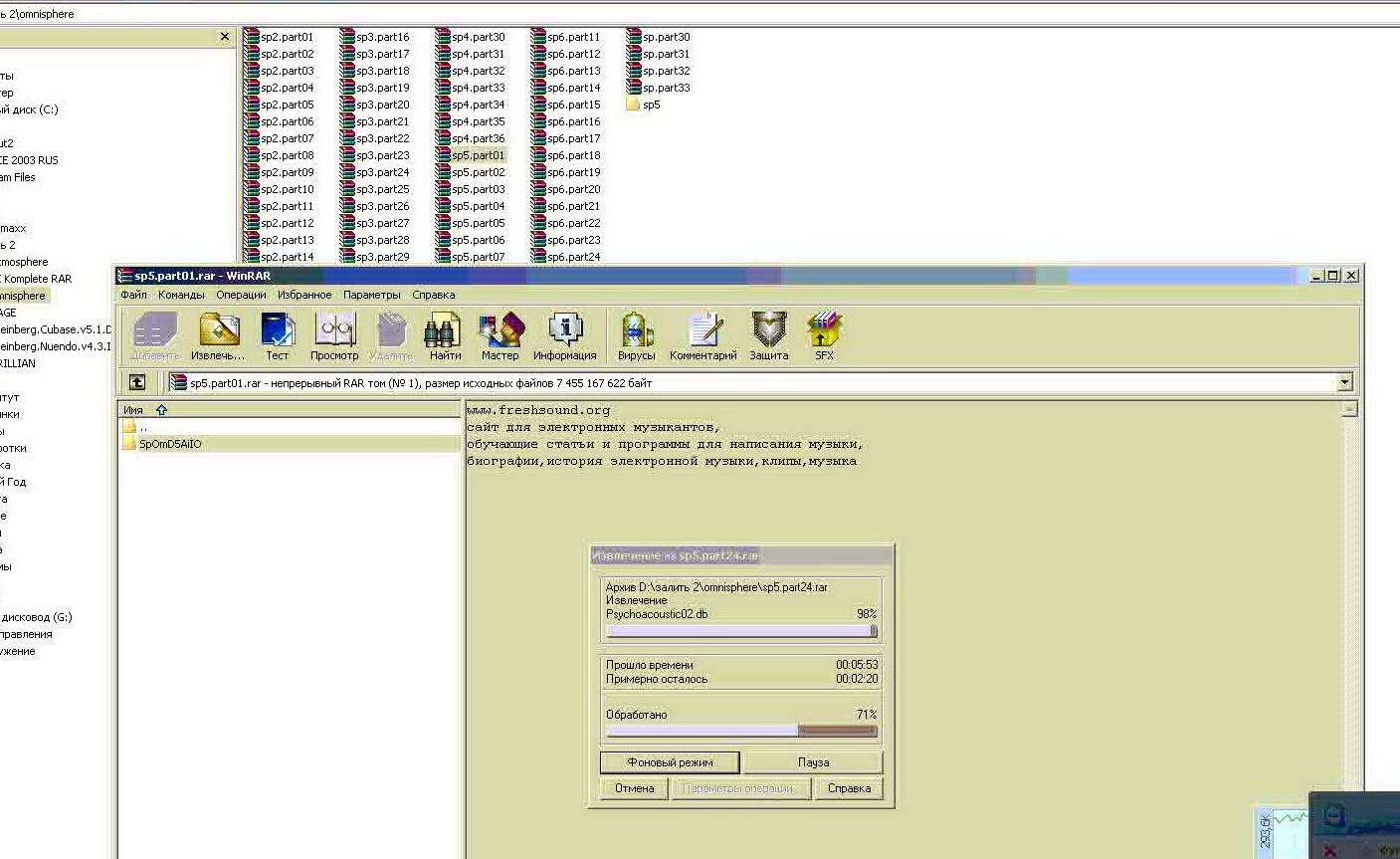Select file sp4.part36 in Explorer
This screenshot has height=859, width=1400.
click(471, 138)
